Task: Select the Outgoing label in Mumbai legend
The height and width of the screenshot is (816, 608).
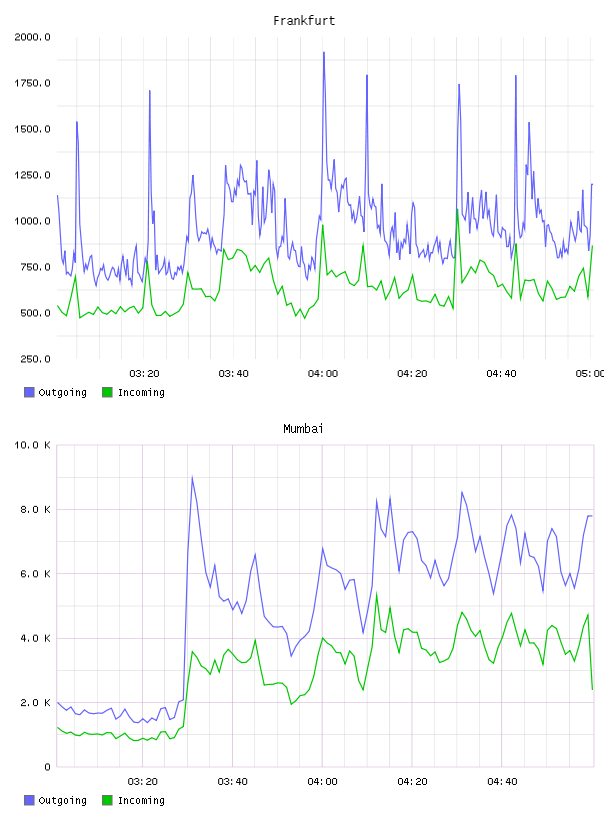Action: (x=62, y=801)
